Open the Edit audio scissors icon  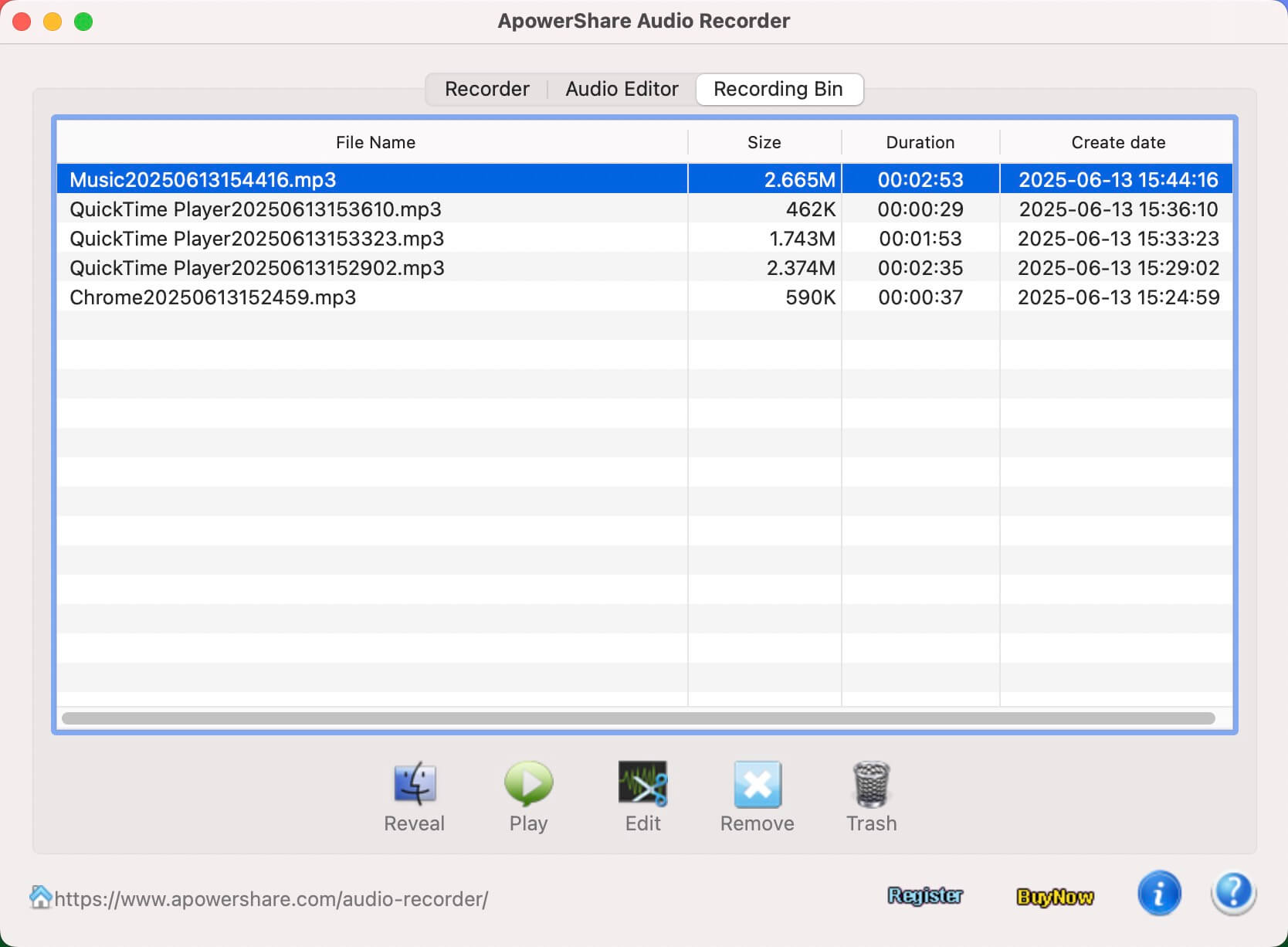(642, 785)
